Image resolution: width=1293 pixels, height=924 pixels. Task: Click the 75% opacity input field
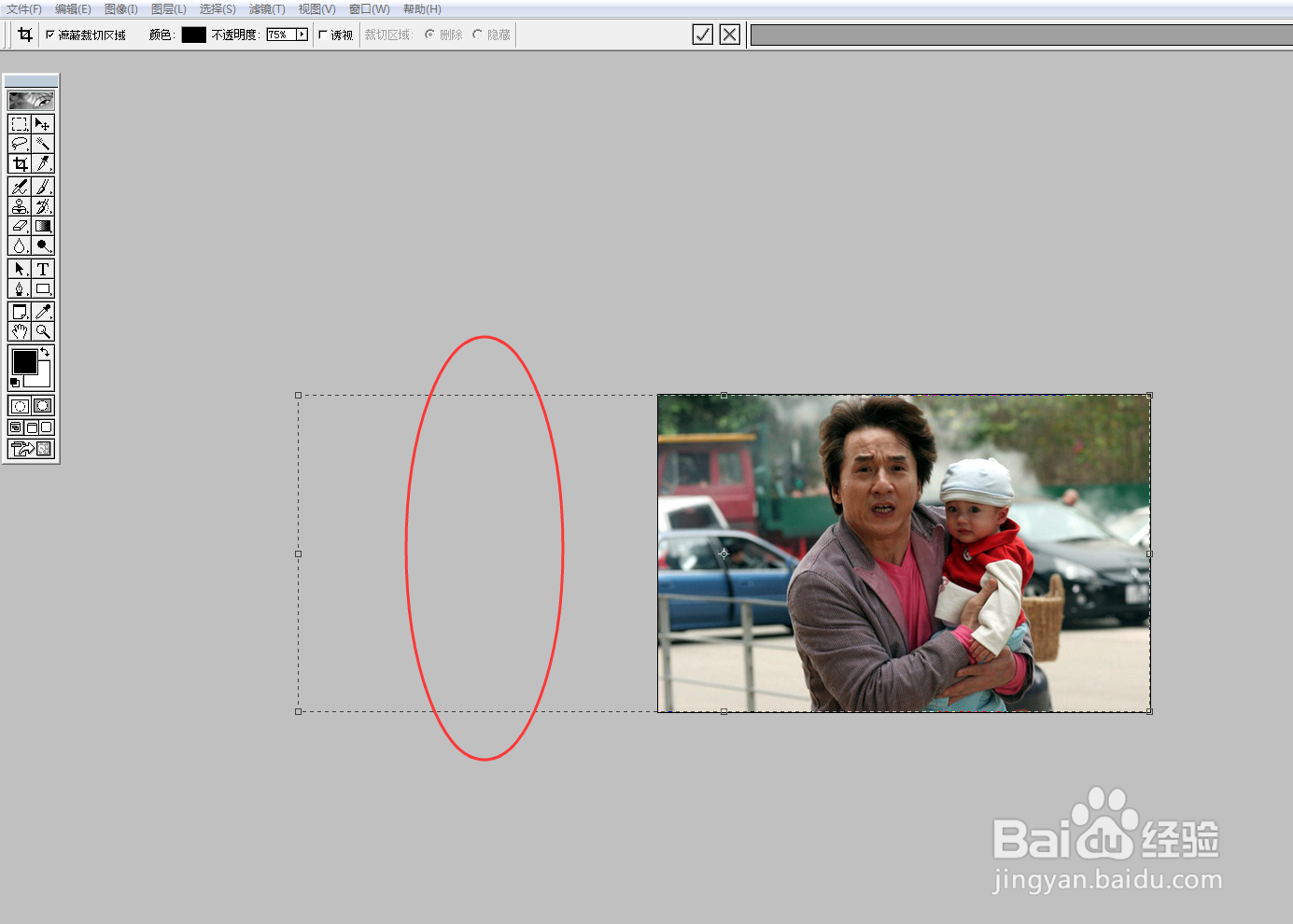281,35
